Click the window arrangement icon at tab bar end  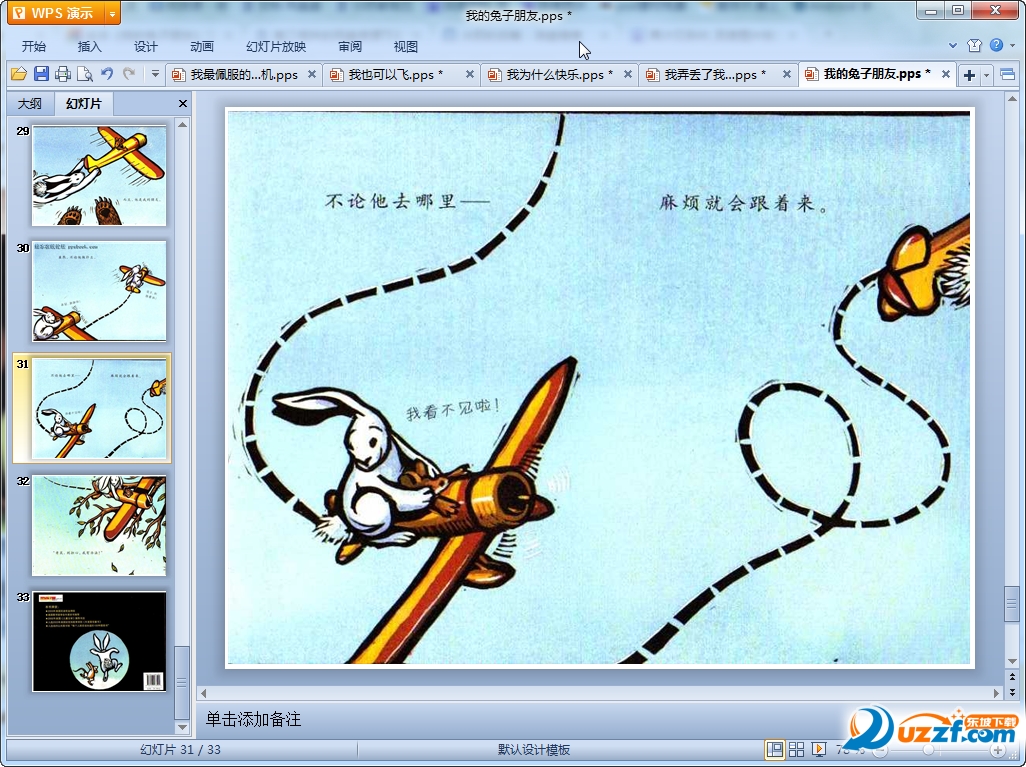pos(1008,75)
